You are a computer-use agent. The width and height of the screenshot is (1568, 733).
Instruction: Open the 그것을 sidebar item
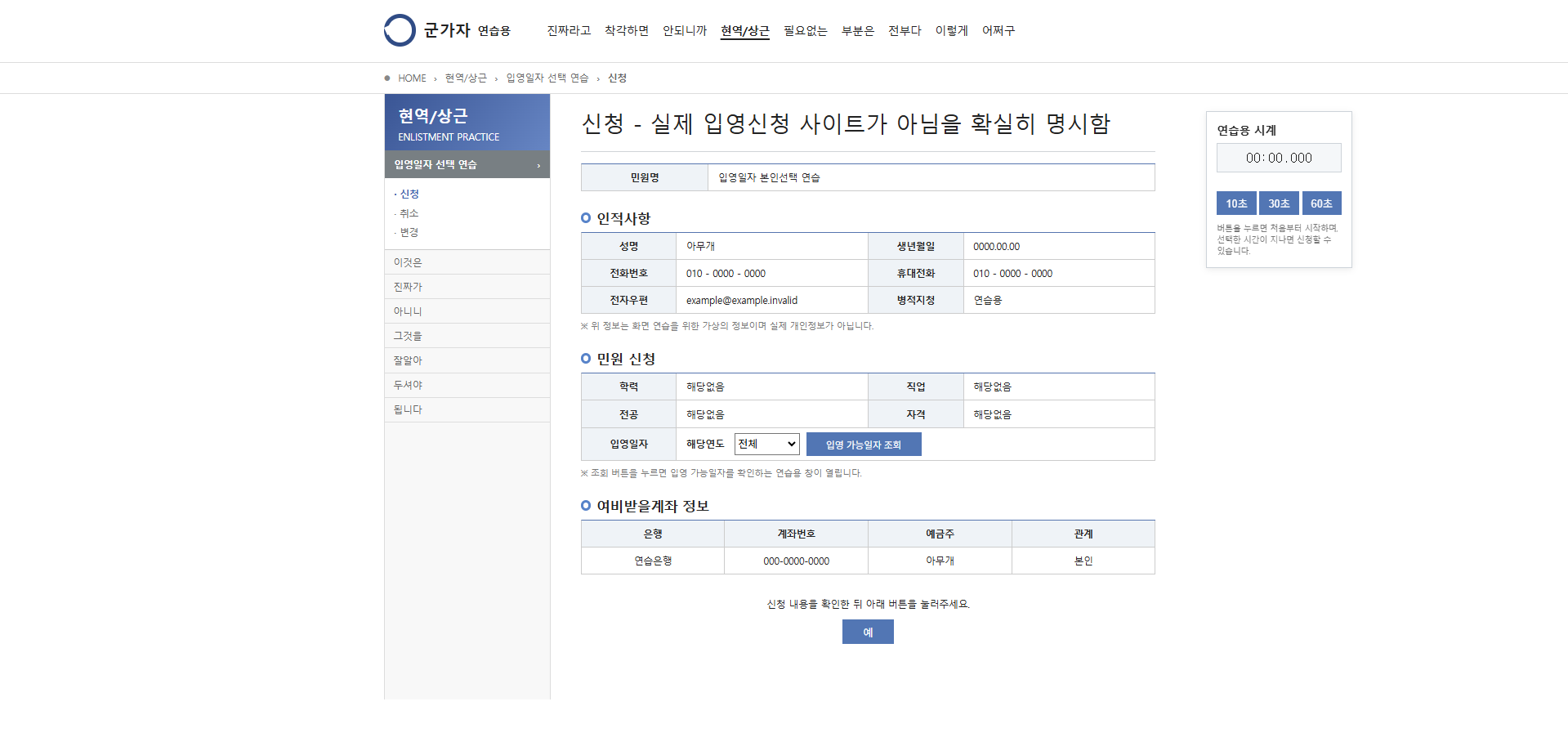467,336
